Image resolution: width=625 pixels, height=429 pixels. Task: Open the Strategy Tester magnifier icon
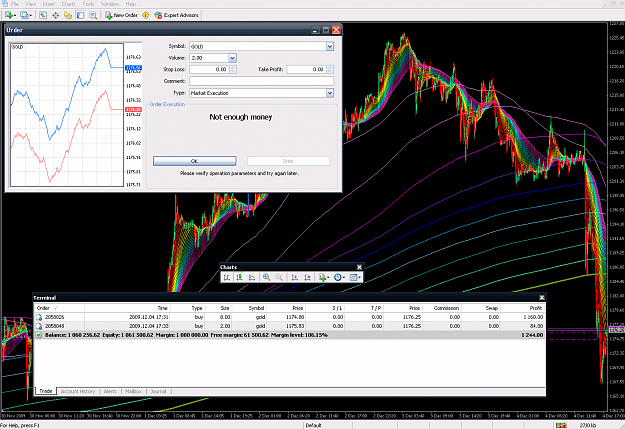coord(93,15)
